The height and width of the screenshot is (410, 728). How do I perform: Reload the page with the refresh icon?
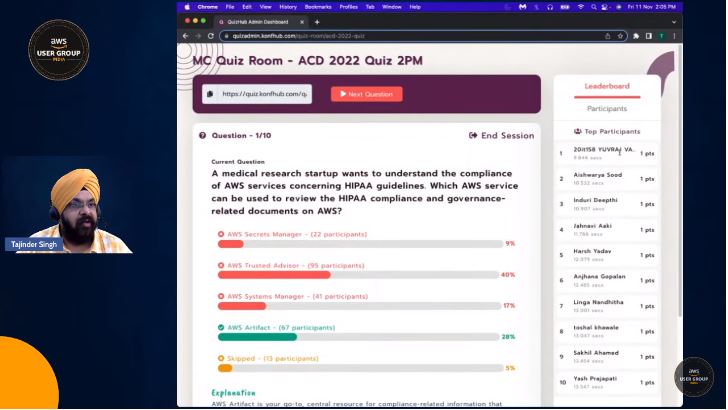pyautogui.click(x=210, y=36)
